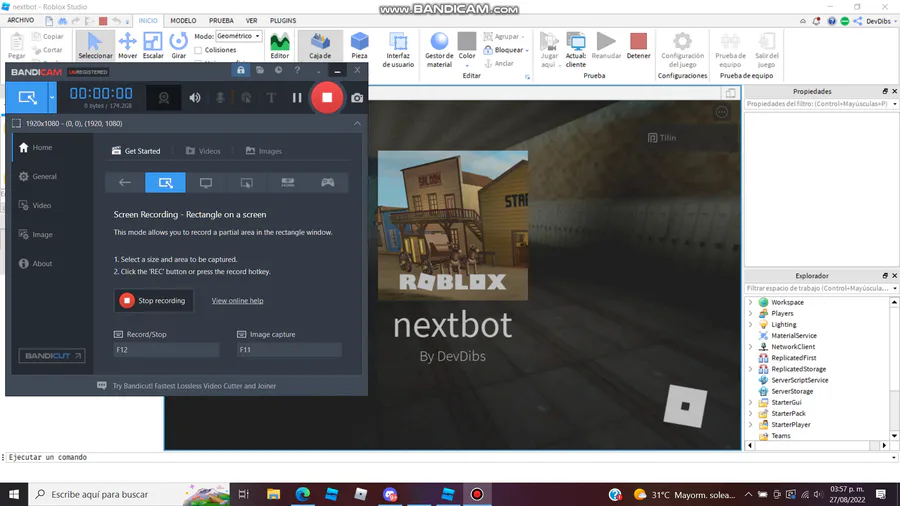900x506 pixels.
Task: Toggle Bandicam microphone icon
Action: 220,98
